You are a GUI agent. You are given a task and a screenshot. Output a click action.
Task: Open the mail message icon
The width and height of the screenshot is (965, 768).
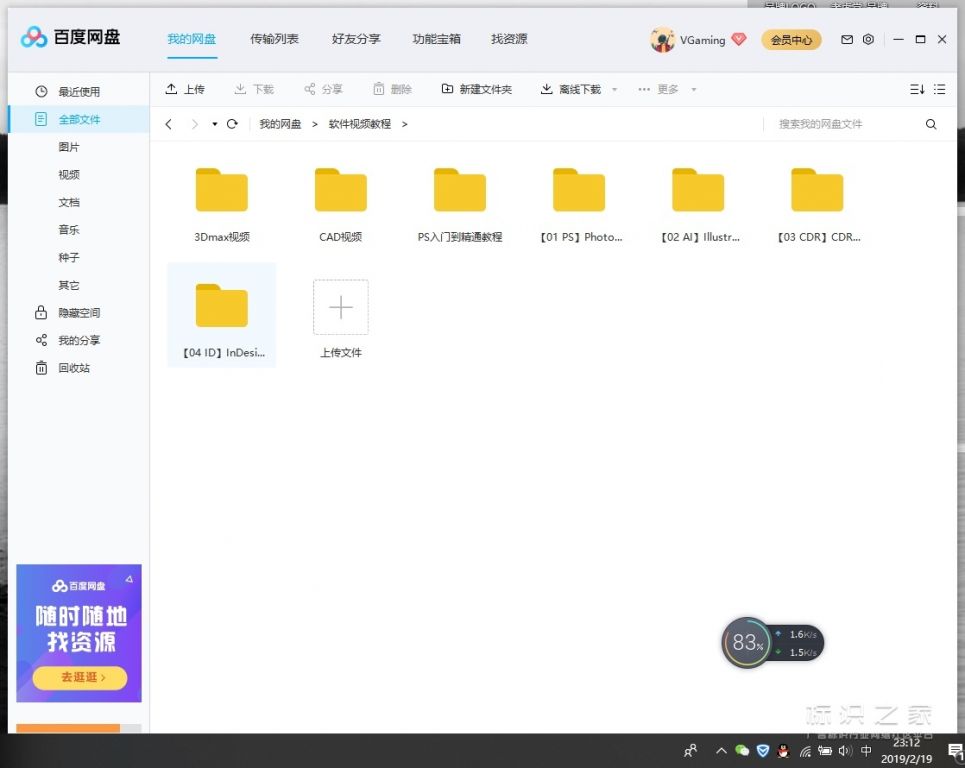click(847, 39)
